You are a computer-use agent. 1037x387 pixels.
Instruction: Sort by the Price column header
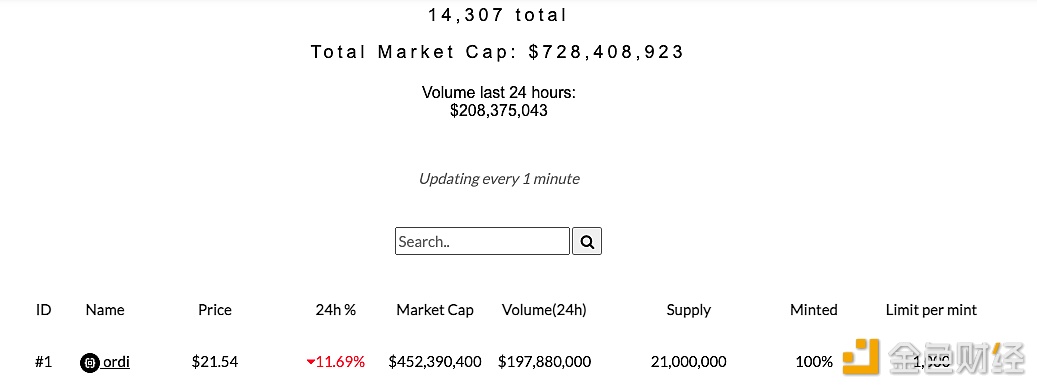click(x=215, y=310)
